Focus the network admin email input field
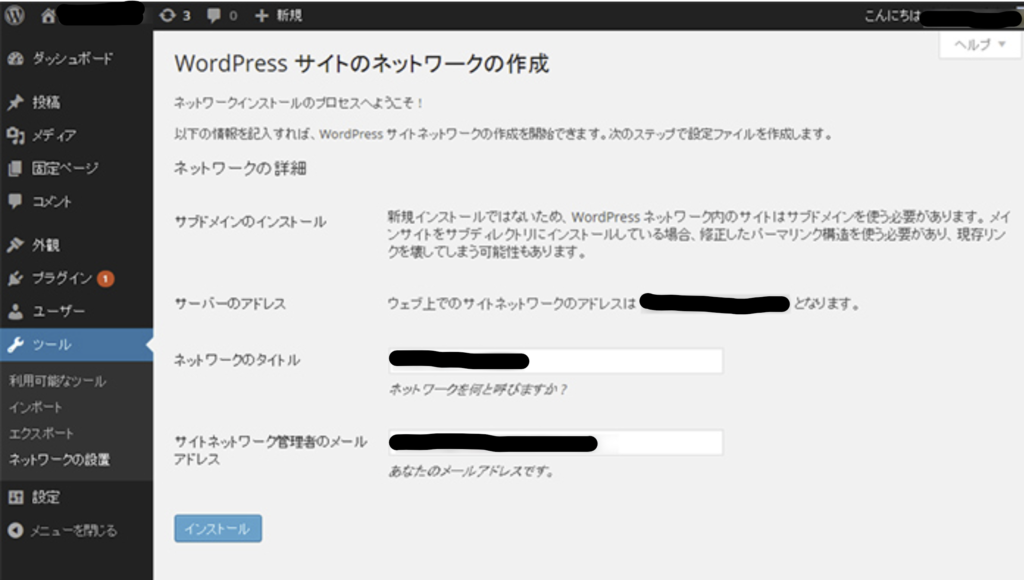 click(x=556, y=443)
